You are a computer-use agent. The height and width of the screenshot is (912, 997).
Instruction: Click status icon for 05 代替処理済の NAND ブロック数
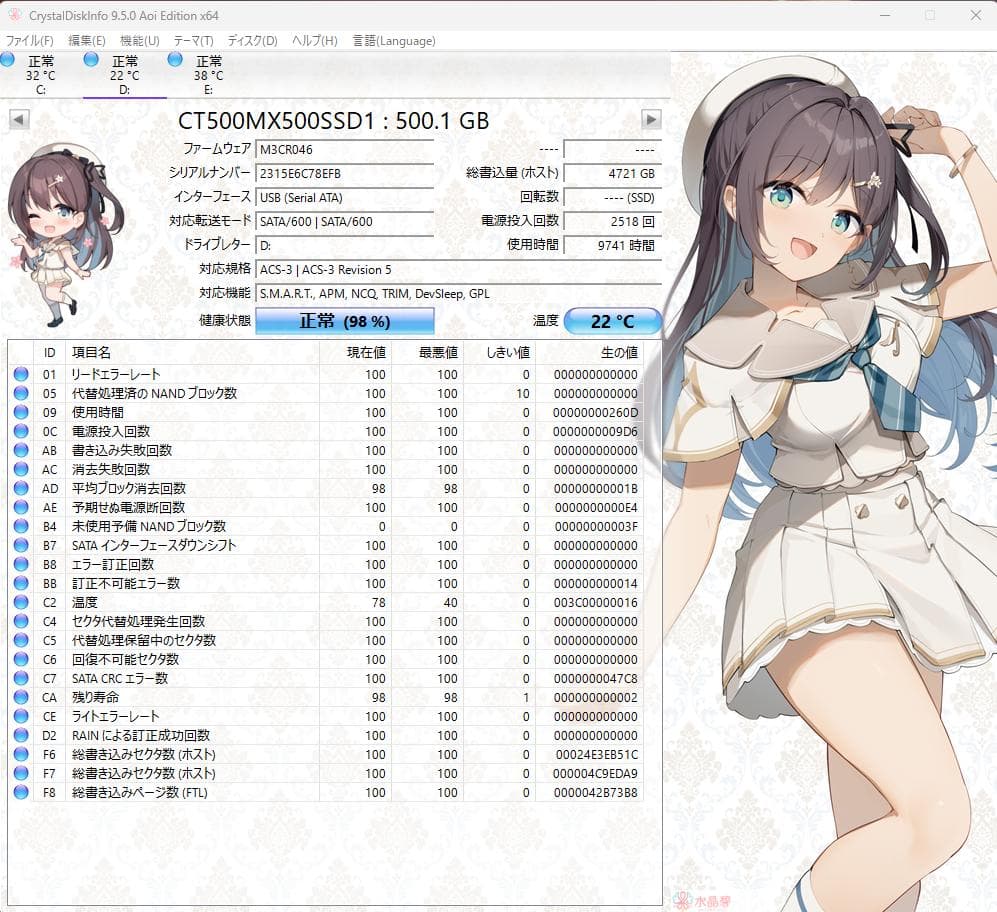(x=21, y=393)
